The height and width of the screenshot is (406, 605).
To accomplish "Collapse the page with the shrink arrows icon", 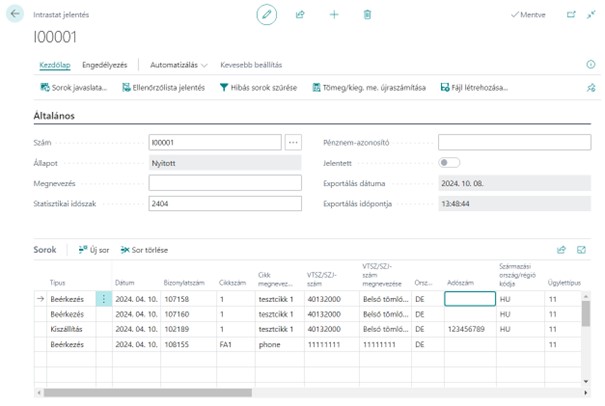I will pos(591,15).
